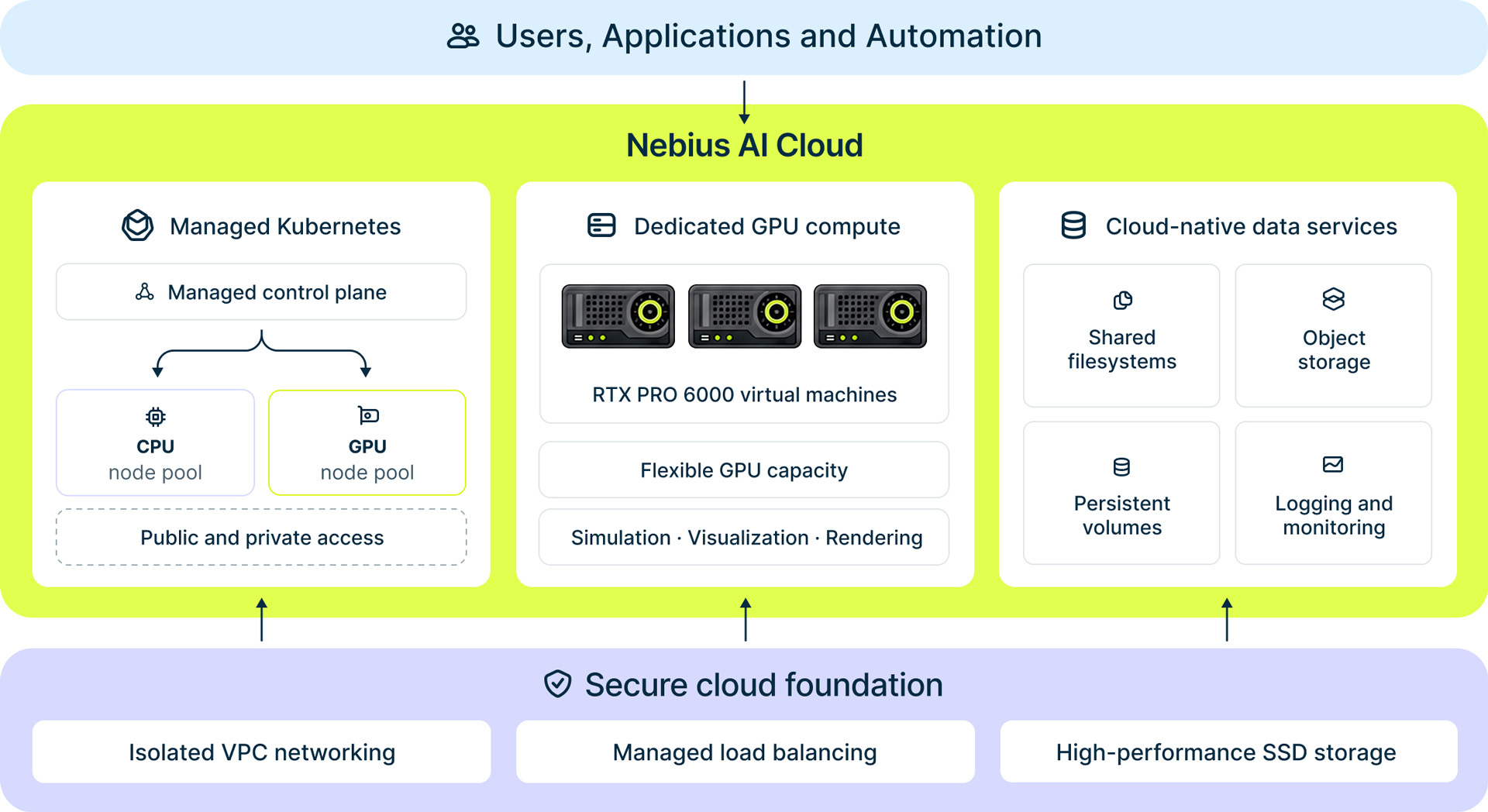Click the Cloud-native data services database icon
Image resolution: width=1488 pixels, height=812 pixels.
tap(1073, 225)
